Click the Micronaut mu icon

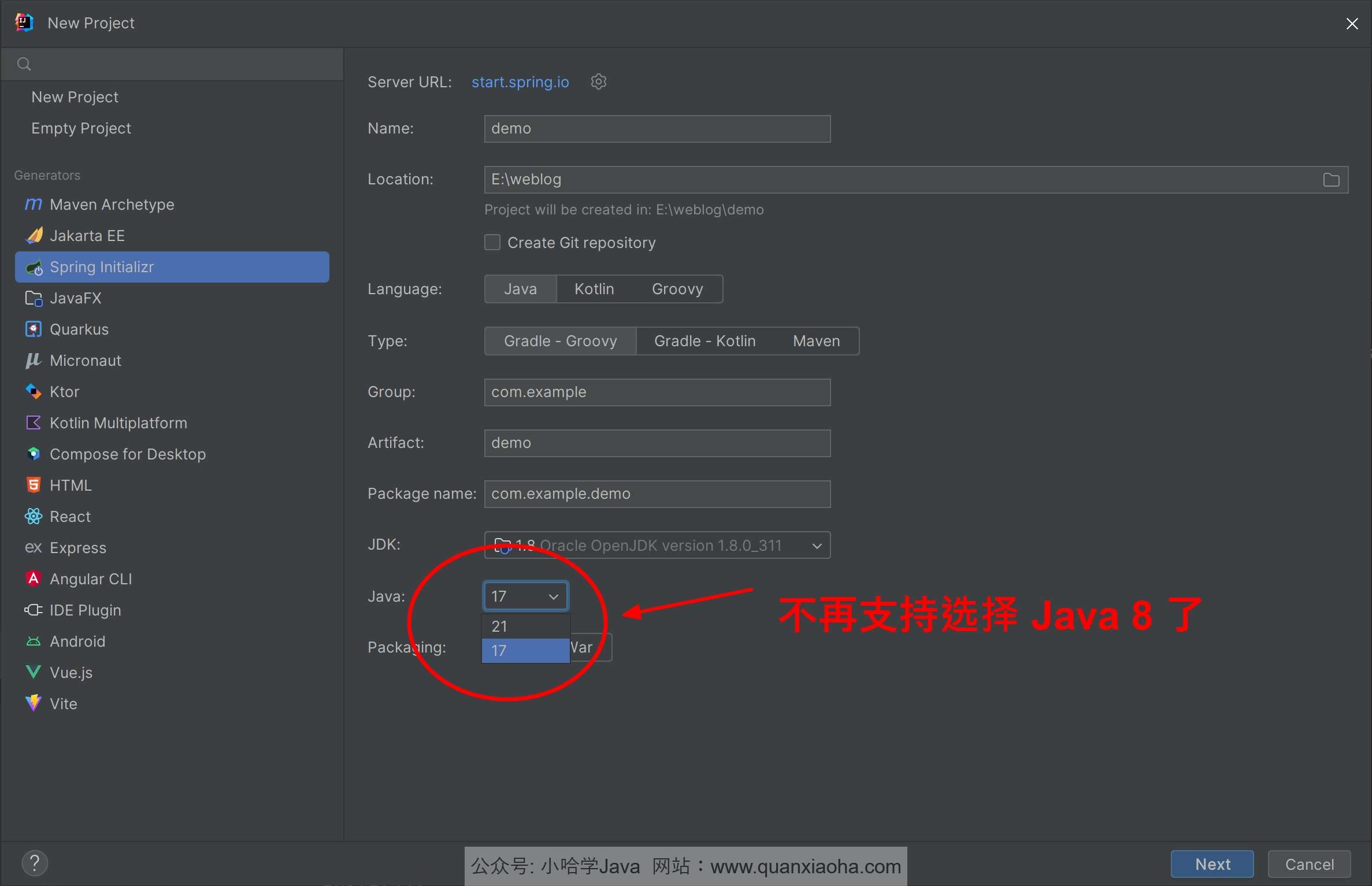(34, 361)
